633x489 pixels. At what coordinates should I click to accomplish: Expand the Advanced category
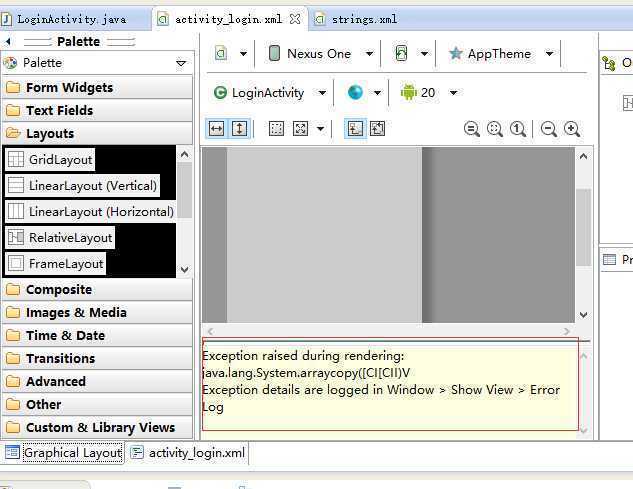97,381
